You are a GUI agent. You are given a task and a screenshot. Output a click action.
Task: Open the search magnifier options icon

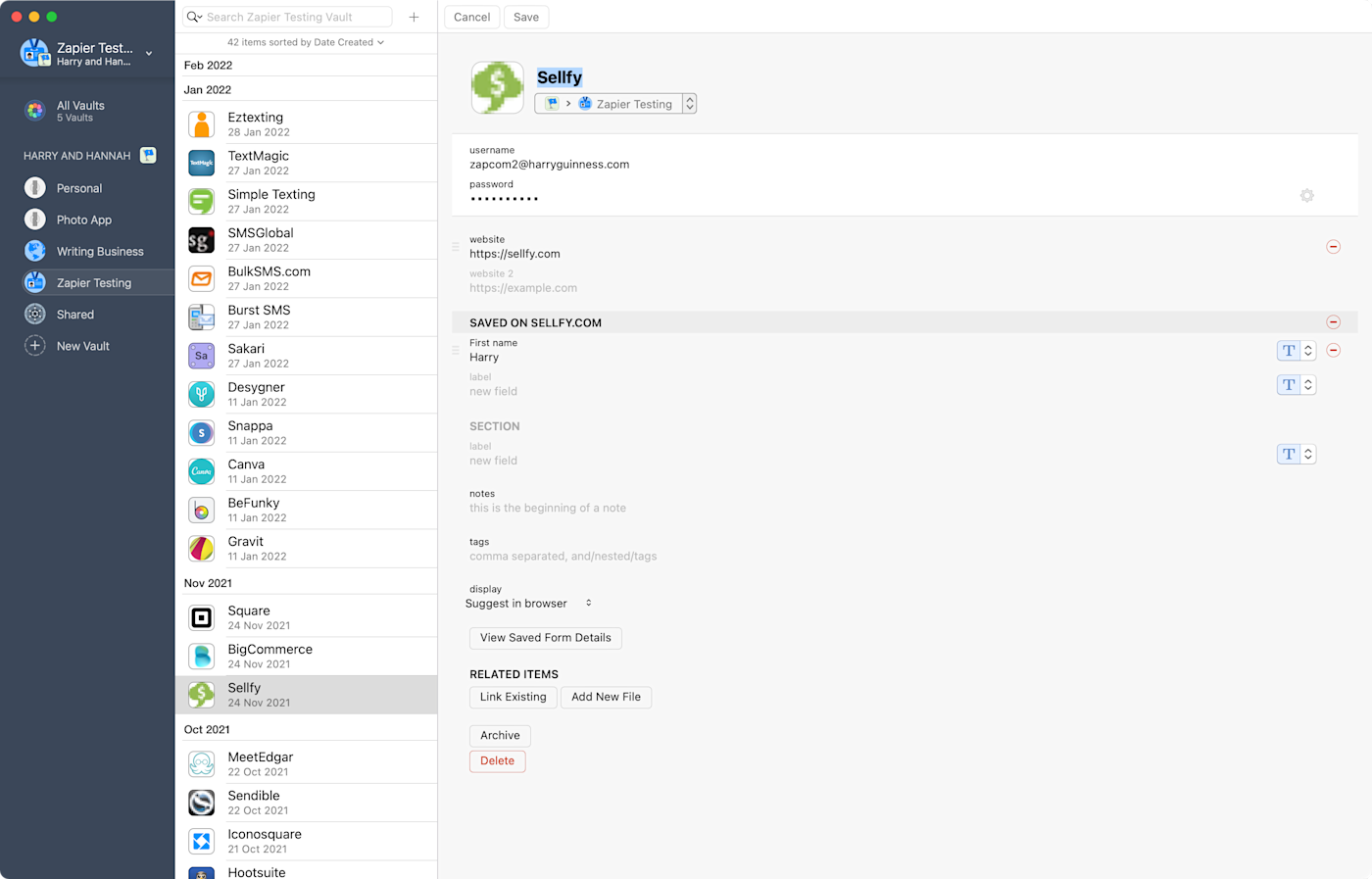(x=194, y=17)
